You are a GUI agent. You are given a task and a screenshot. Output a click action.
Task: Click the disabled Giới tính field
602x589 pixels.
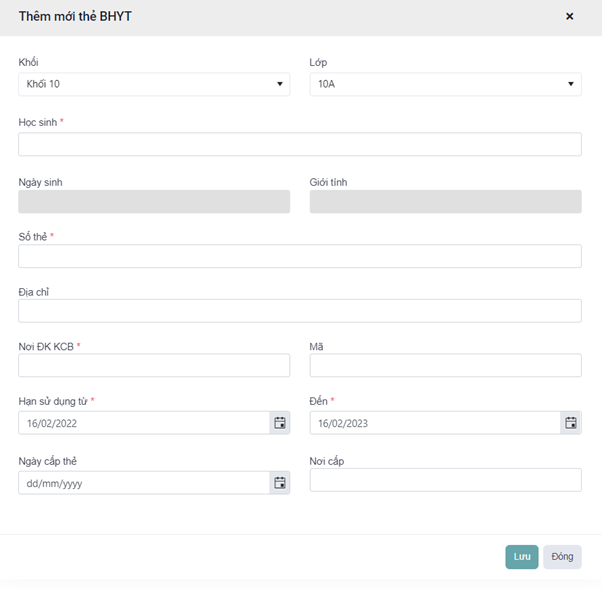[x=445, y=202]
